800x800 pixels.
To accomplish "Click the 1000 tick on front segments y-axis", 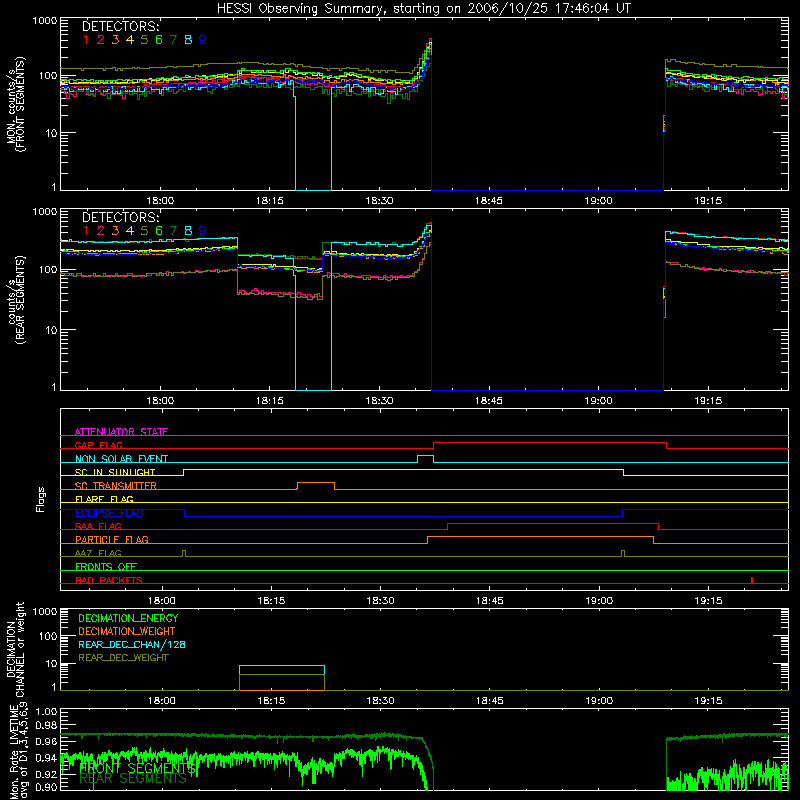I will 44,21.
